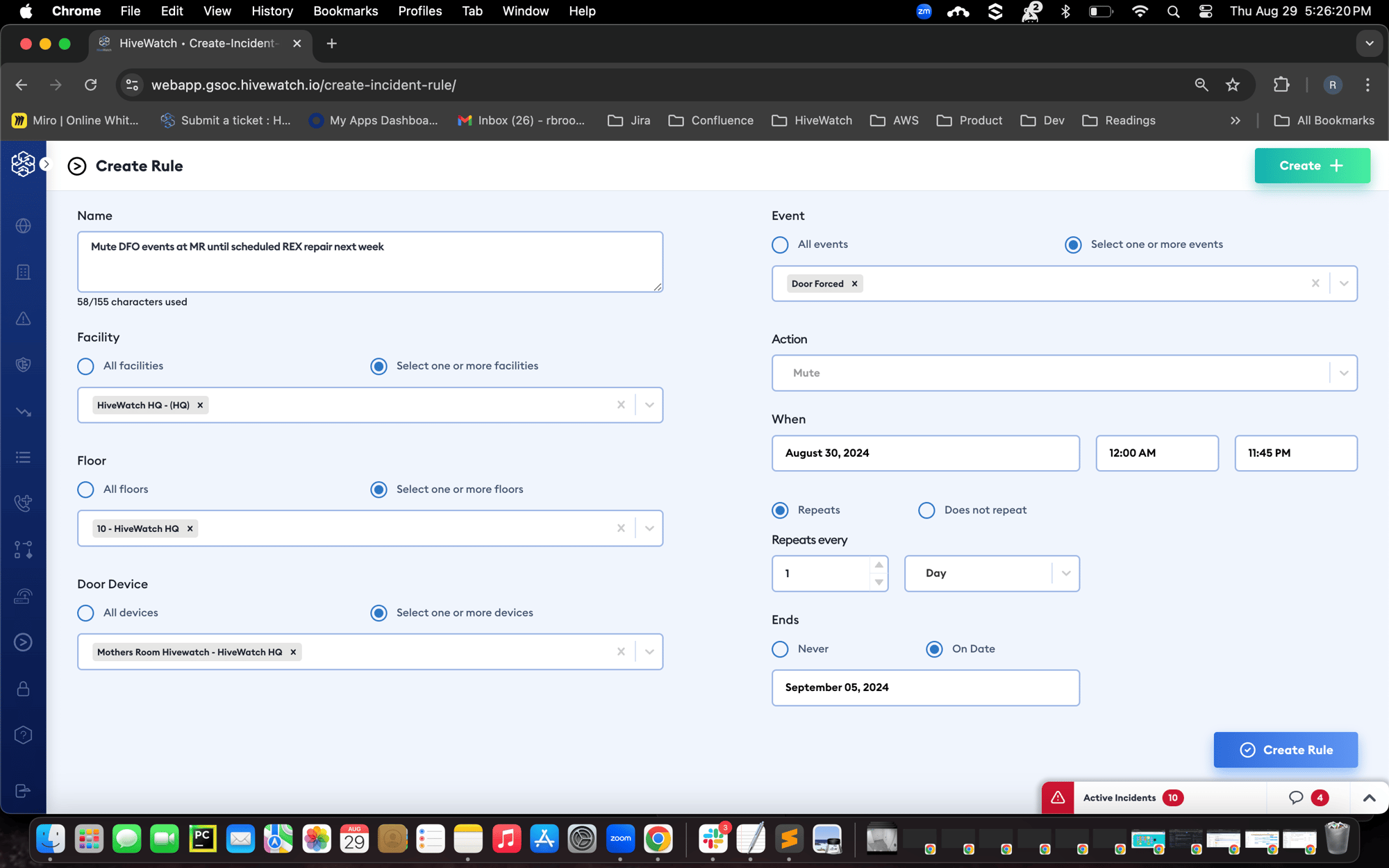Click the HiveWatch logo in sidebar
The height and width of the screenshot is (868, 1389).
click(23, 165)
